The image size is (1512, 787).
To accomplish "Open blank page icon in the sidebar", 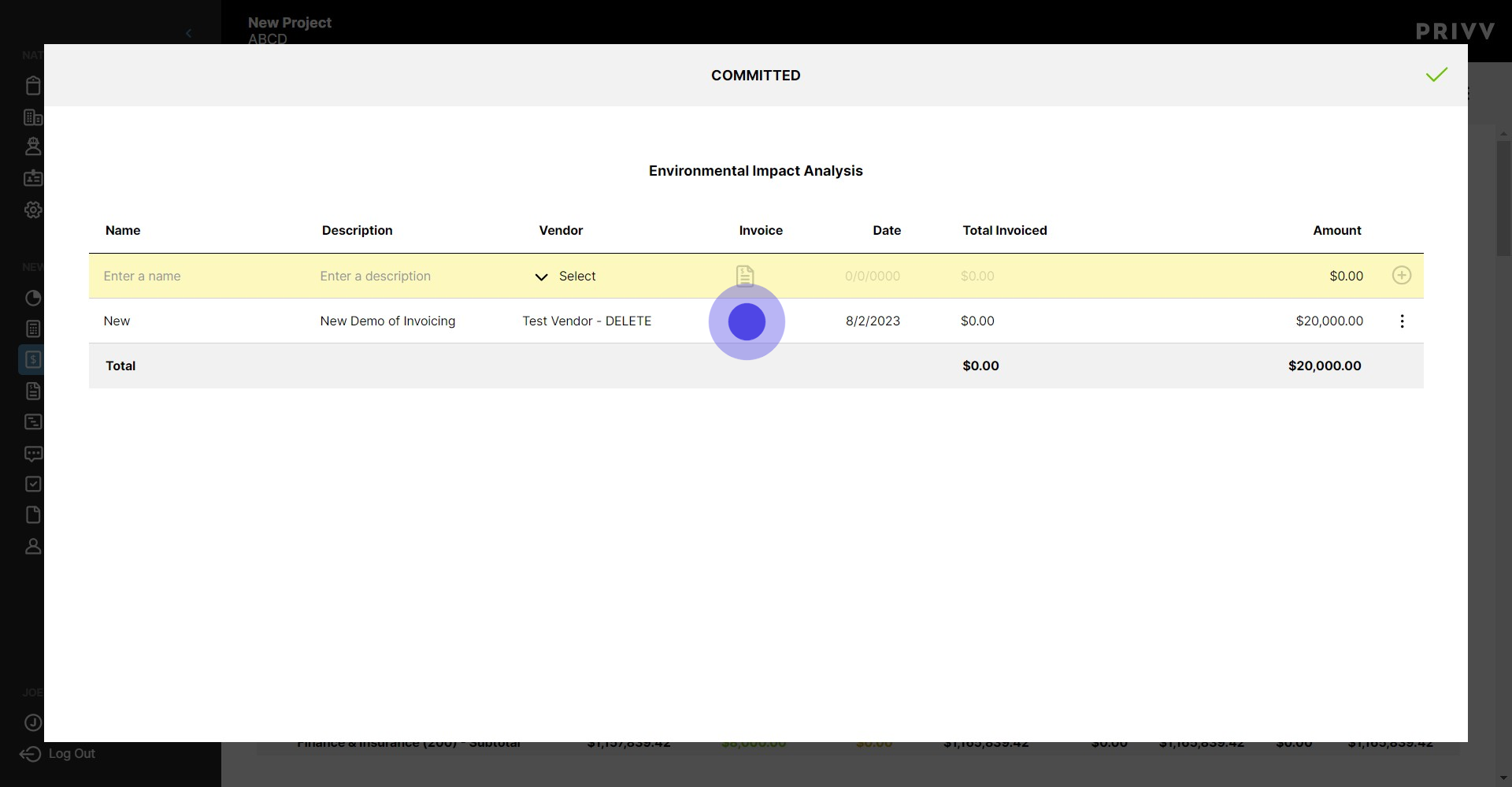I will [33, 514].
